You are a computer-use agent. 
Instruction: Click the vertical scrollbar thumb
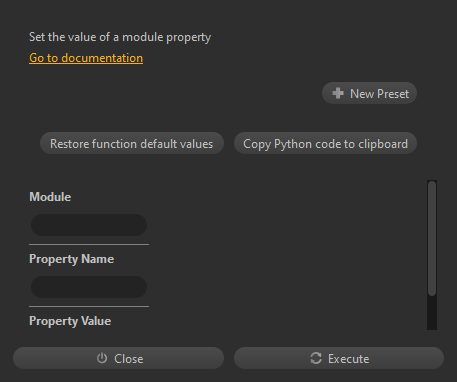(x=432, y=238)
